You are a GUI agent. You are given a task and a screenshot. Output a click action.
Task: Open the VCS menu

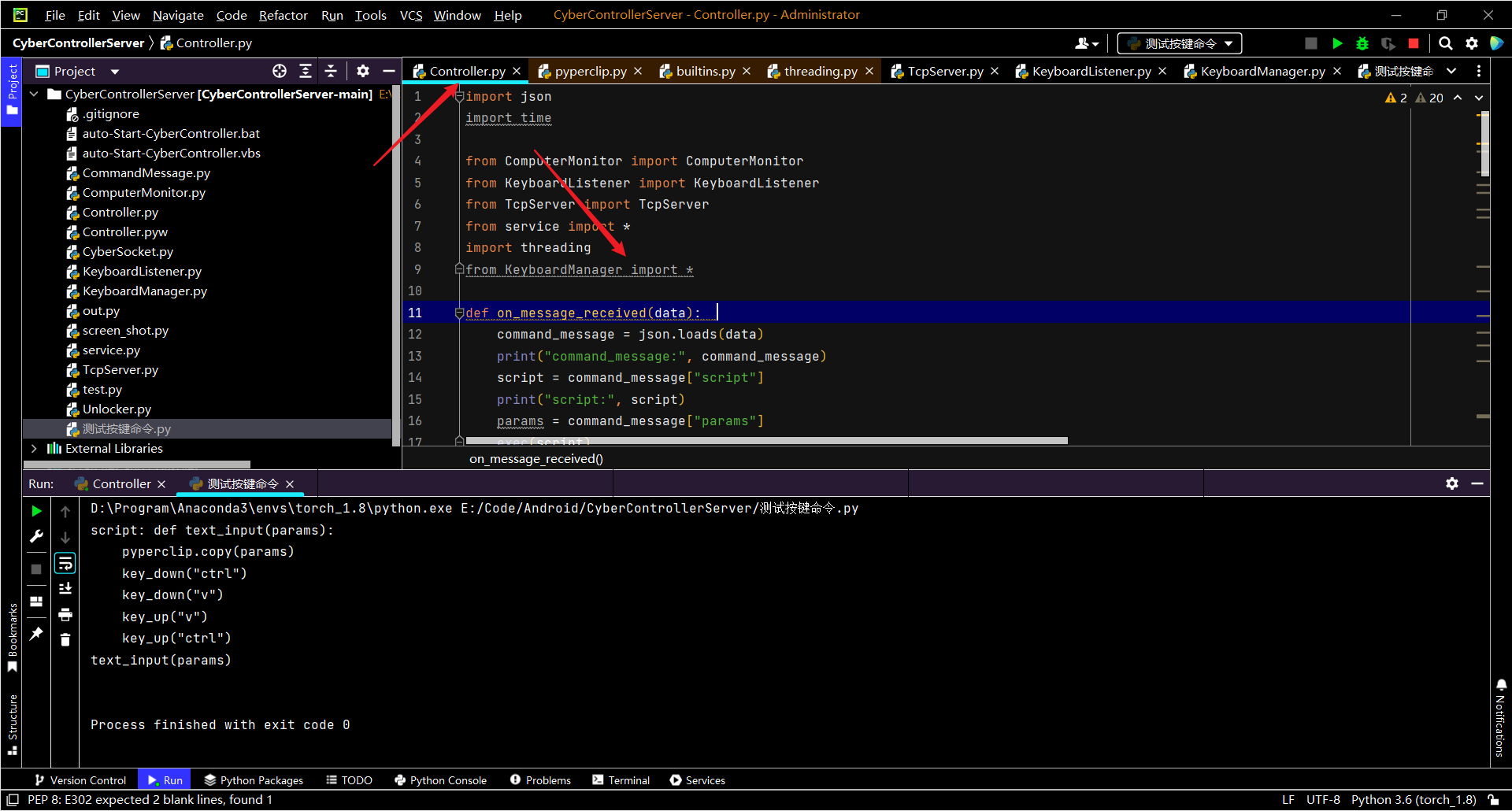point(410,15)
